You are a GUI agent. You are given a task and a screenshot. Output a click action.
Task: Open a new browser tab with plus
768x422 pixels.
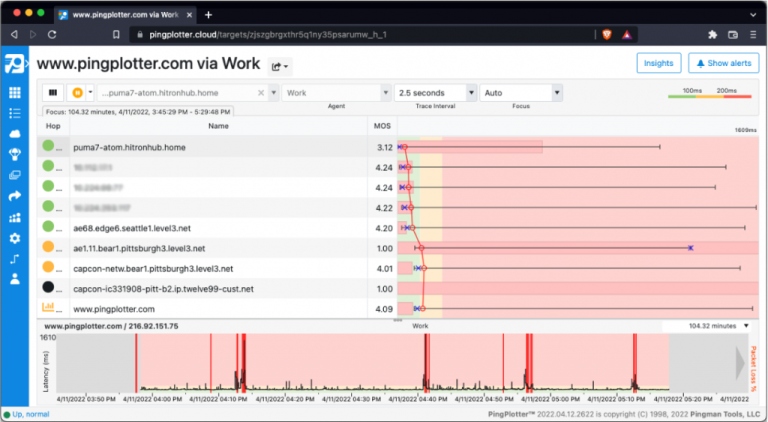[x=208, y=15]
